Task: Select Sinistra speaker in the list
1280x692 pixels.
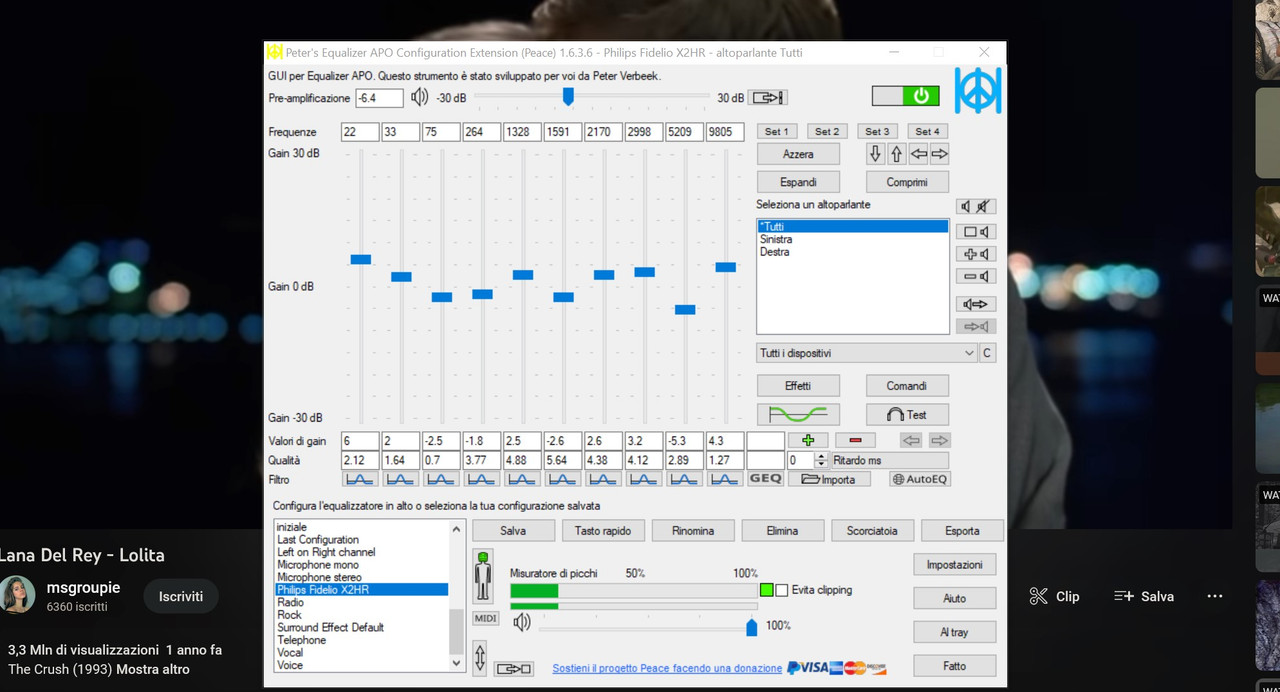Action: click(x=776, y=239)
